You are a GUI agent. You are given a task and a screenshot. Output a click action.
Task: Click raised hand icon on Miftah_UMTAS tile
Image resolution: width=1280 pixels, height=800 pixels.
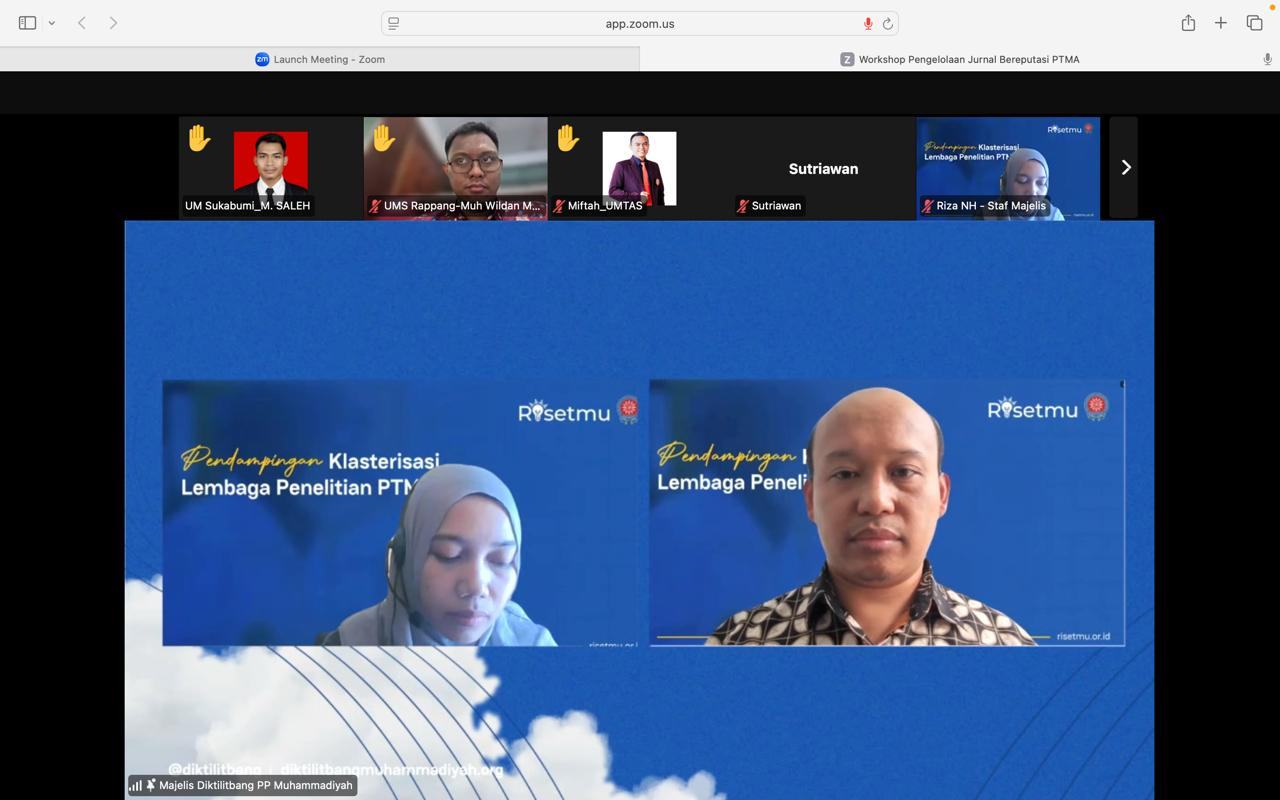click(x=568, y=138)
